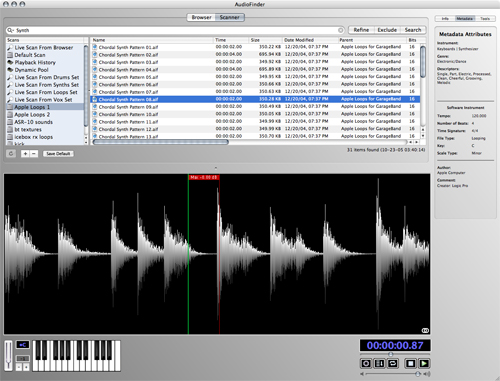This screenshot has height=381, width=500.
Task: Sort results by Parent column
Action: [x=372, y=40]
